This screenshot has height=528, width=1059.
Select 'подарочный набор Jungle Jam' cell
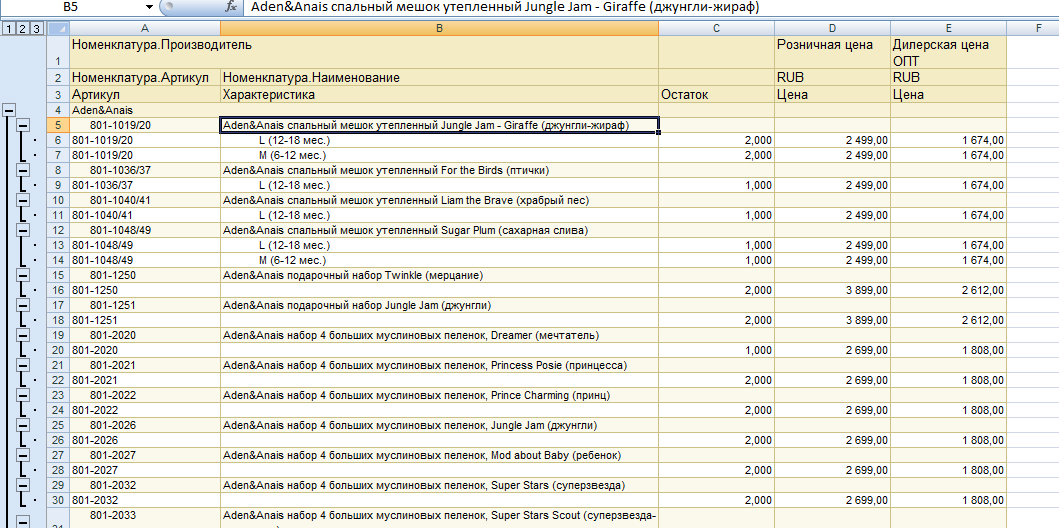(x=439, y=305)
